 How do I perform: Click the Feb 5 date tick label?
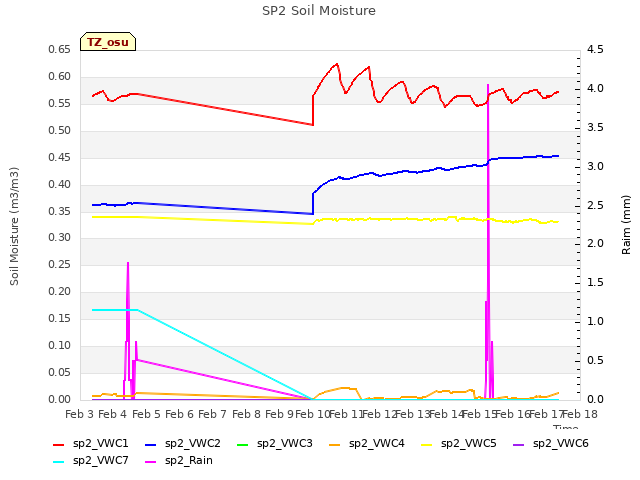click(x=146, y=415)
